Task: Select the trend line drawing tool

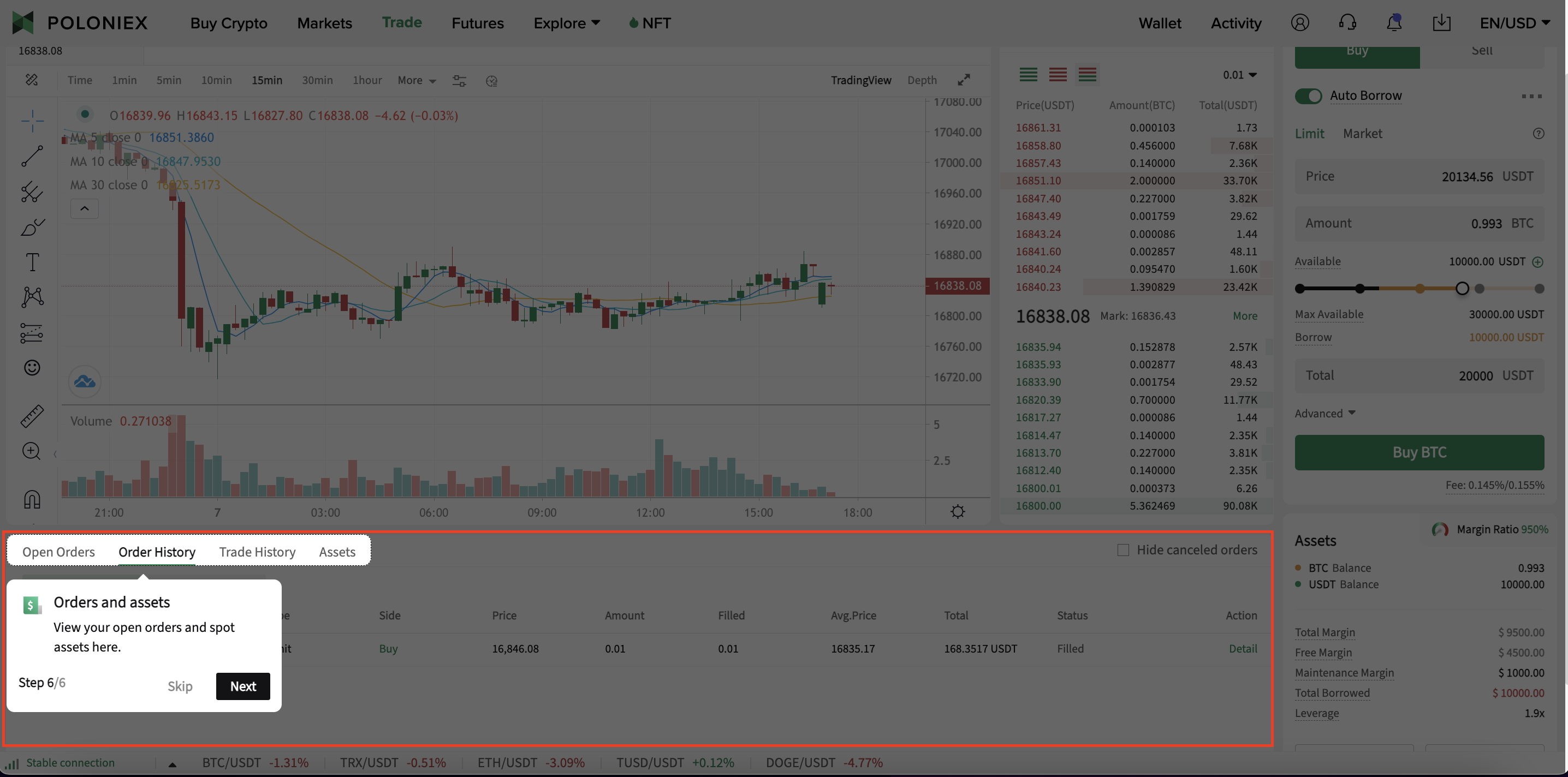Action: [32, 156]
